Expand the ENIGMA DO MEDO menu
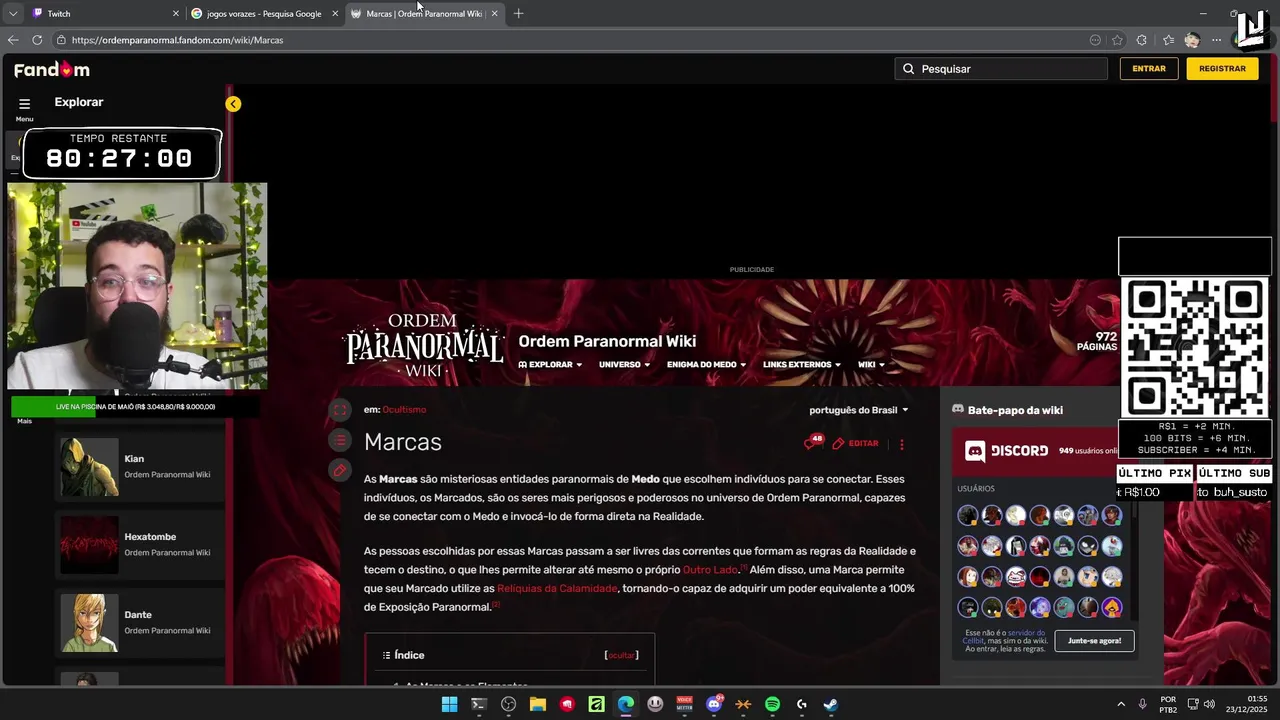This screenshot has height=720, width=1280. (706, 365)
